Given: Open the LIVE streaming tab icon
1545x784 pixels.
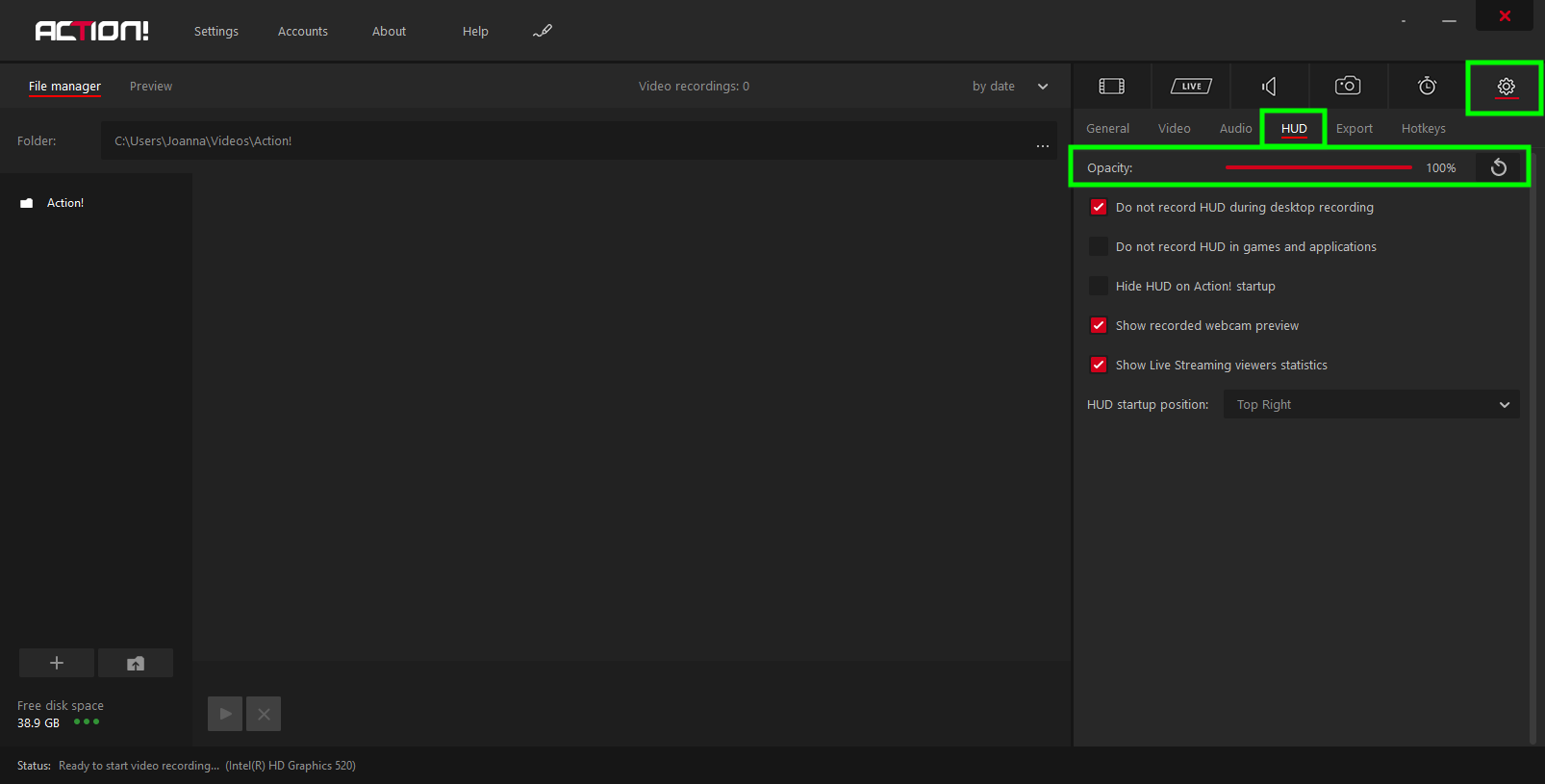Looking at the screenshot, I should coord(1191,87).
